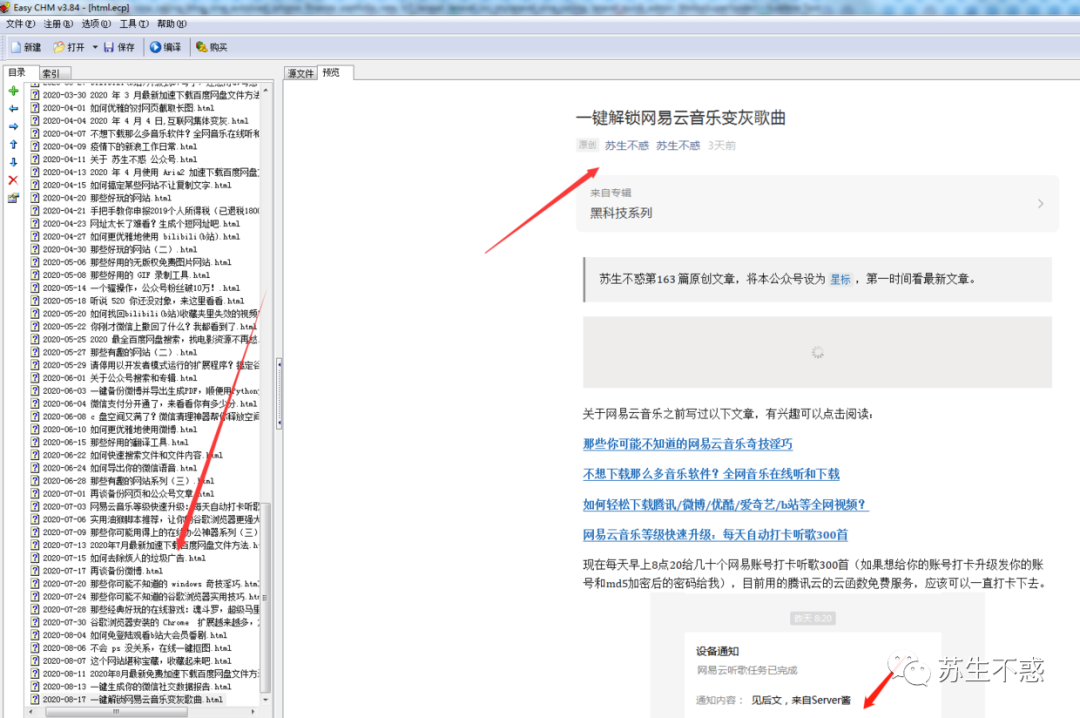Screen dimensions: 1080x718
Task: Expand the dropdown arrow next to 打开
Action: (x=95, y=48)
